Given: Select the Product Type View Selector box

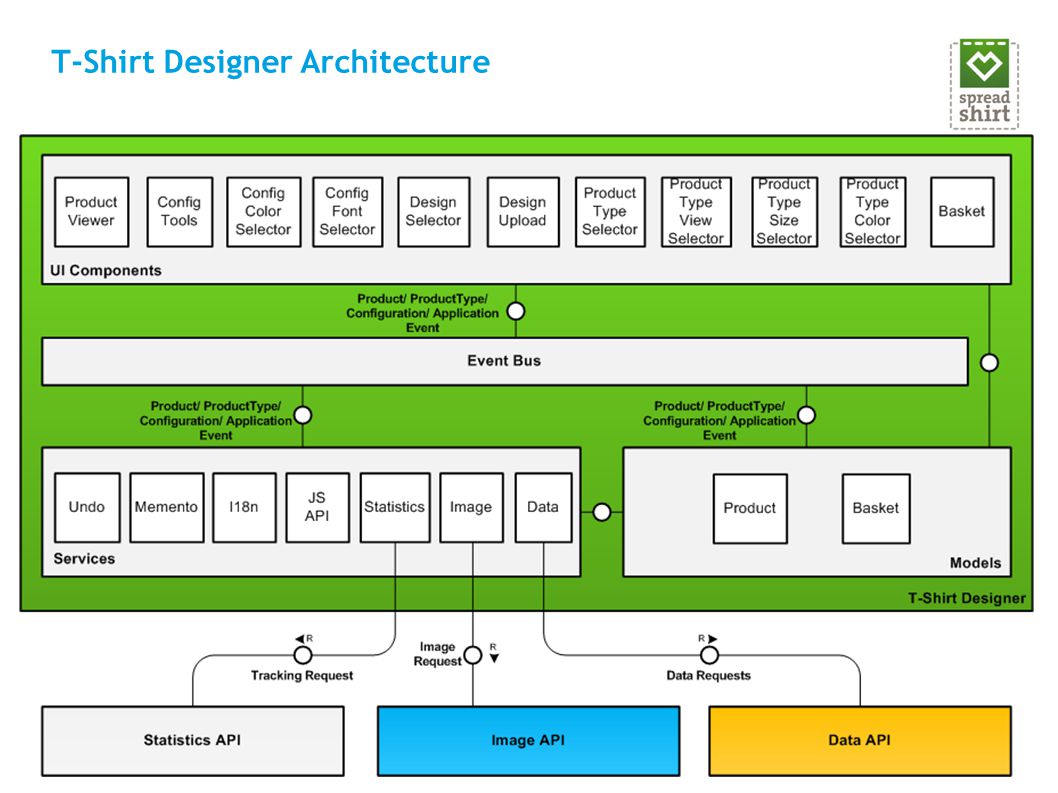Looking at the screenshot, I should pyautogui.click(x=696, y=211).
